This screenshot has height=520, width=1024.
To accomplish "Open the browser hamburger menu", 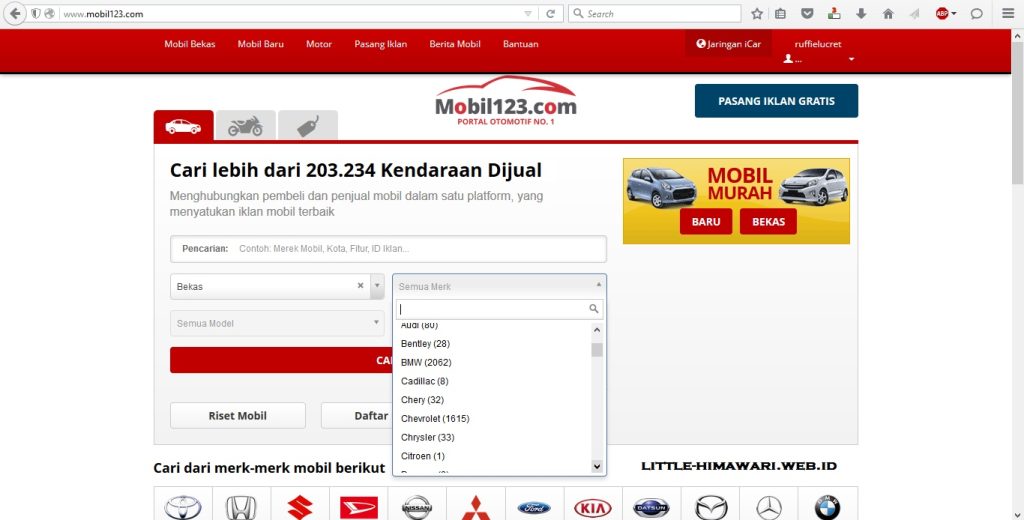I will click(x=1008, y=14).
